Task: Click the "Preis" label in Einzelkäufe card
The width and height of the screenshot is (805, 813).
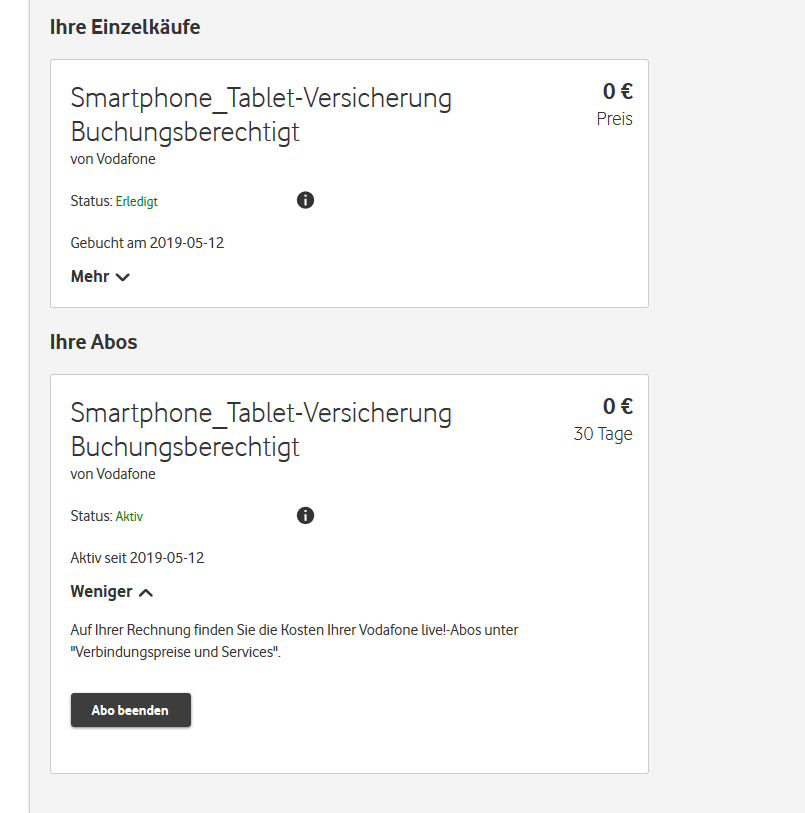Action: point(614,119)
